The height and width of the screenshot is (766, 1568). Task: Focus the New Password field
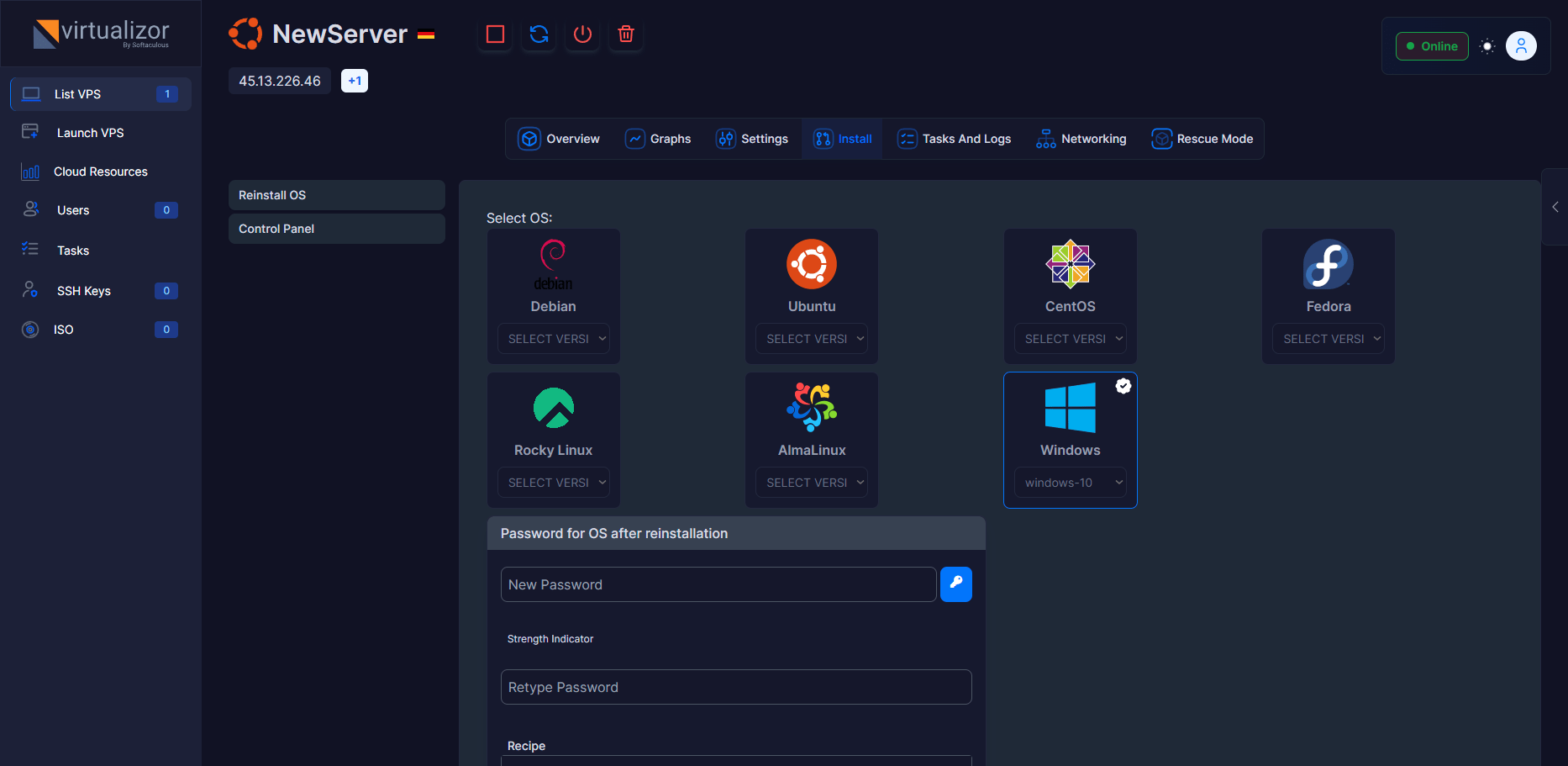coord(718,584)
